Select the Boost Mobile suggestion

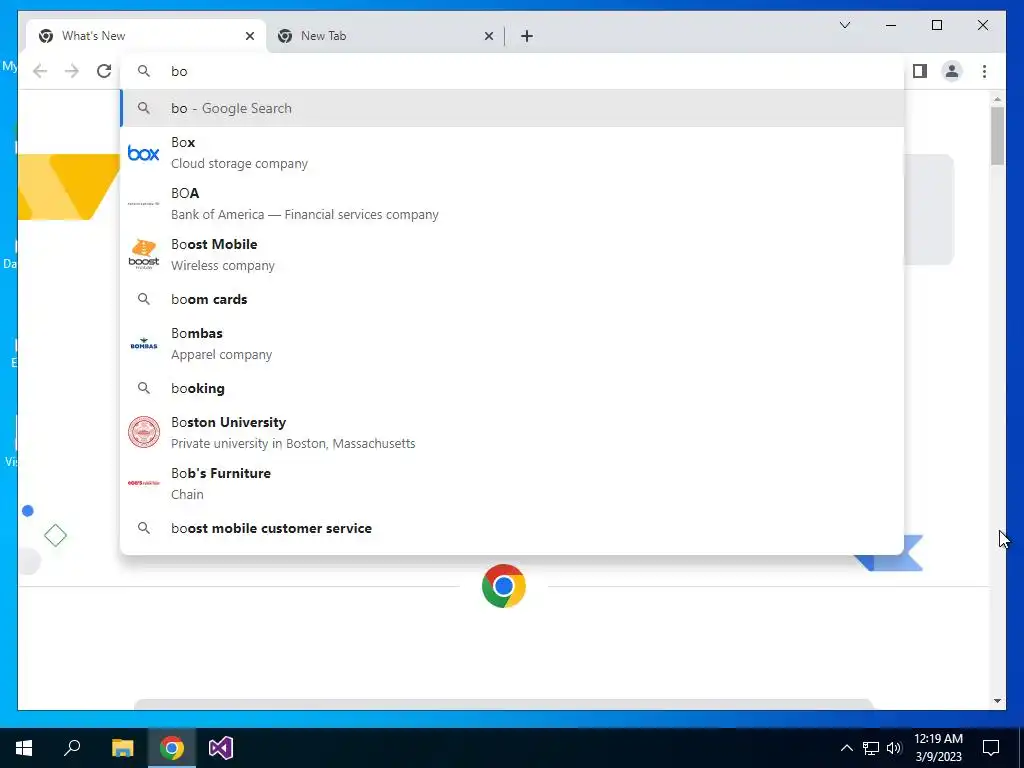click(x=512, y=255)
